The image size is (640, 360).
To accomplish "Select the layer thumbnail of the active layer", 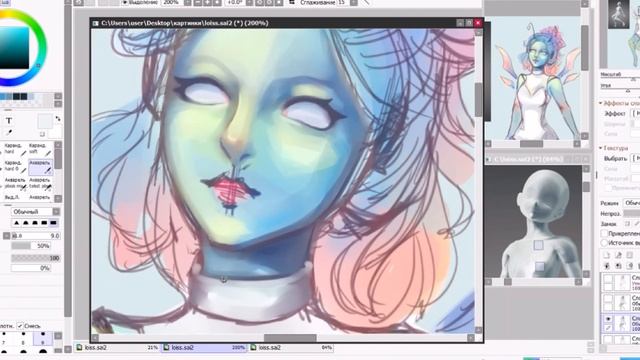I will 623,323.
